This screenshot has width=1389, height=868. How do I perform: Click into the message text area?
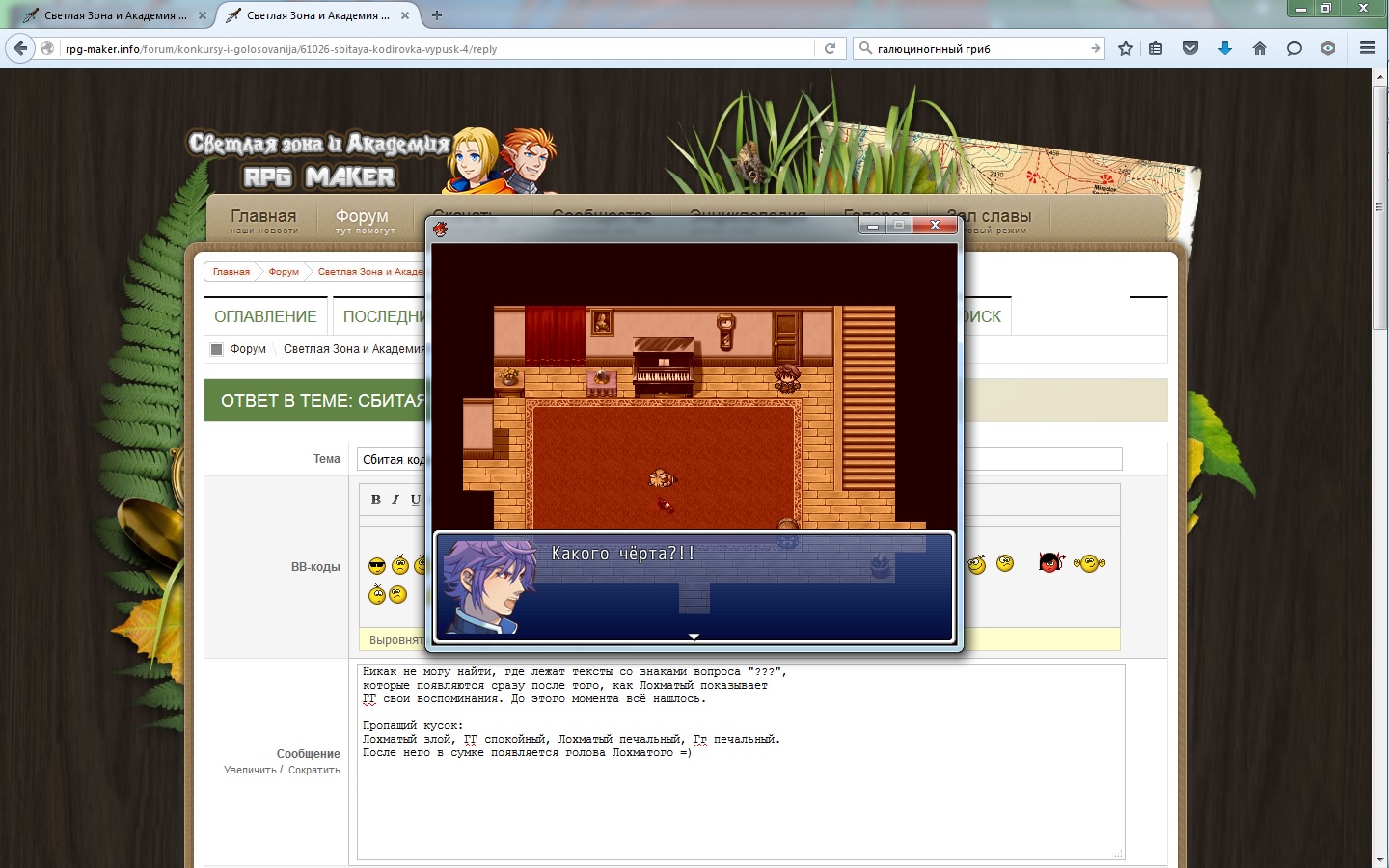741,761
